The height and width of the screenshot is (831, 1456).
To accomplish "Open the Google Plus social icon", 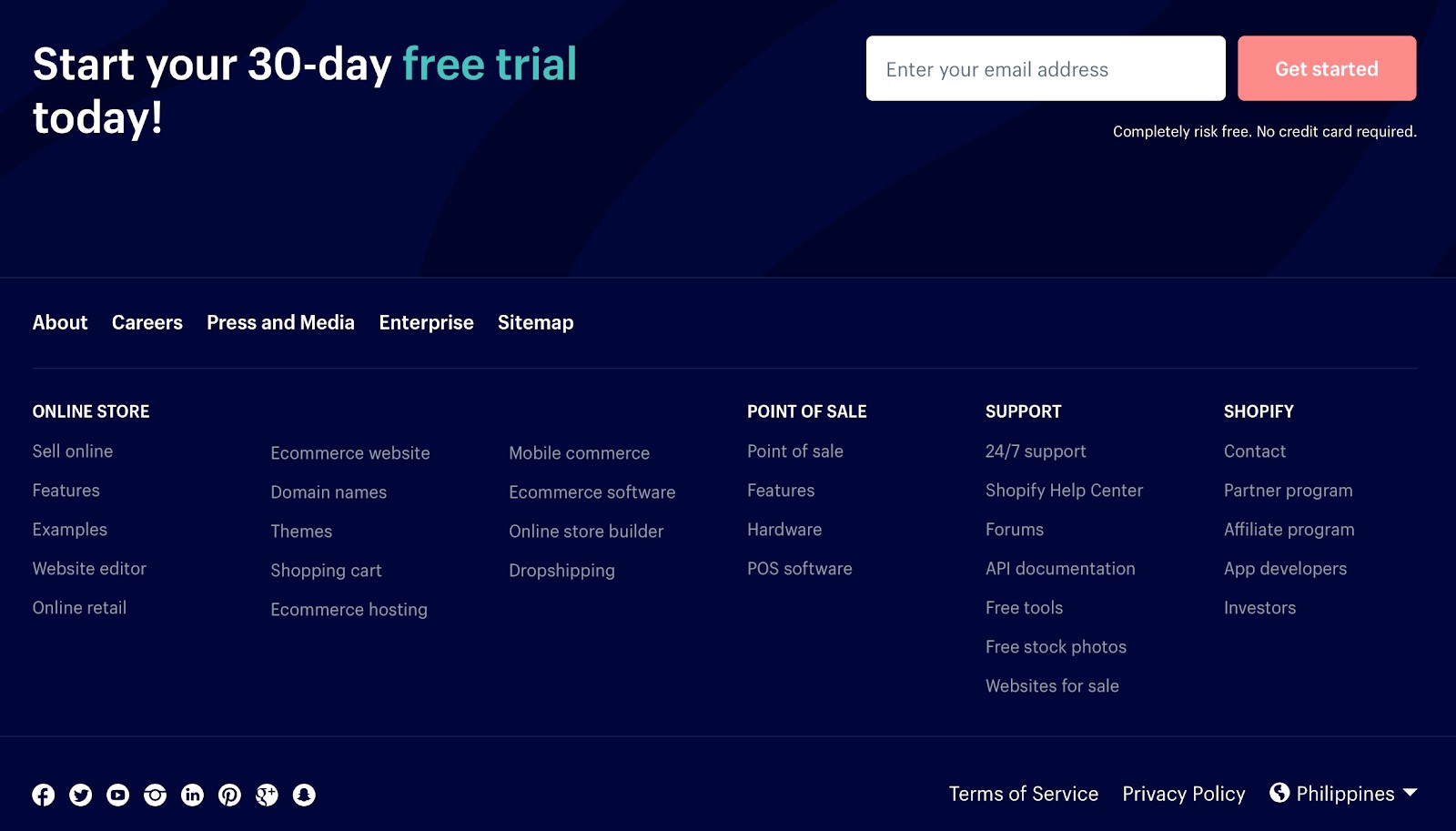I will tap(268, 795).
